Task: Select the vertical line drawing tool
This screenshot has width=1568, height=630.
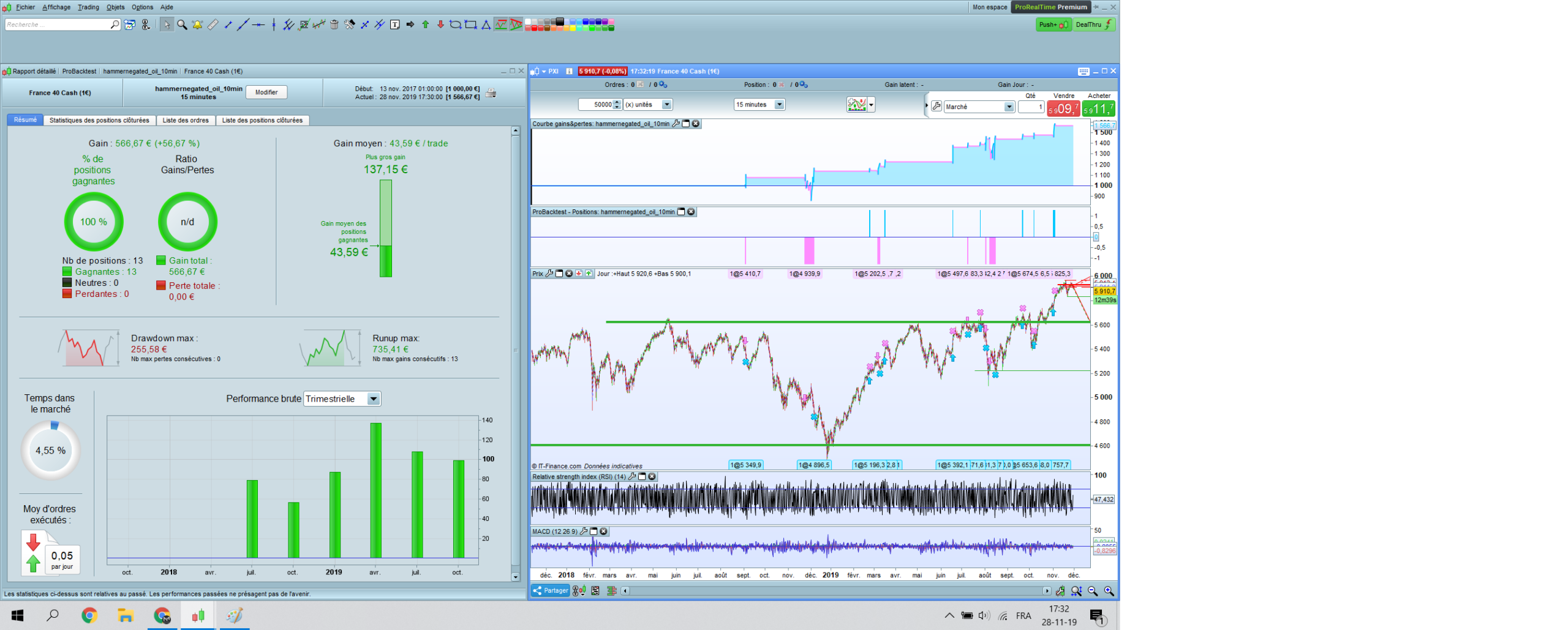Action: pos(273,25)
